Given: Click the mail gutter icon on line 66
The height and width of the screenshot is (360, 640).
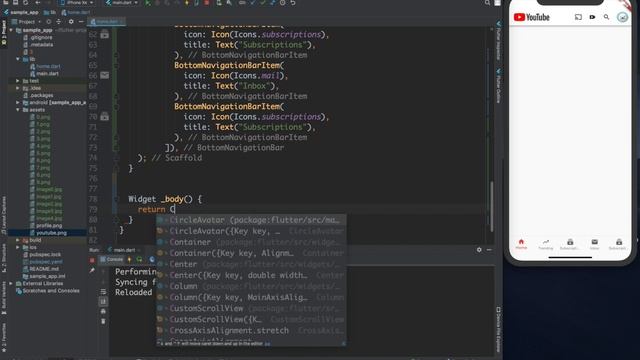Looking at the screenshot, I should pos(104,76).
